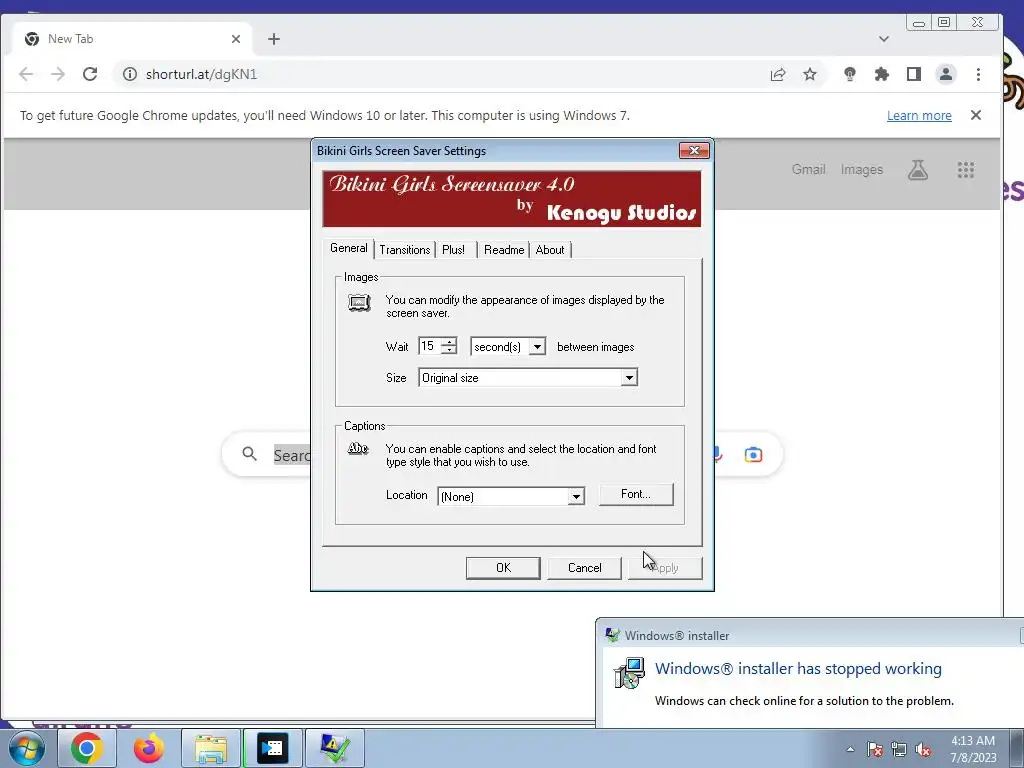Select the General tab

(x=349, y=248)
